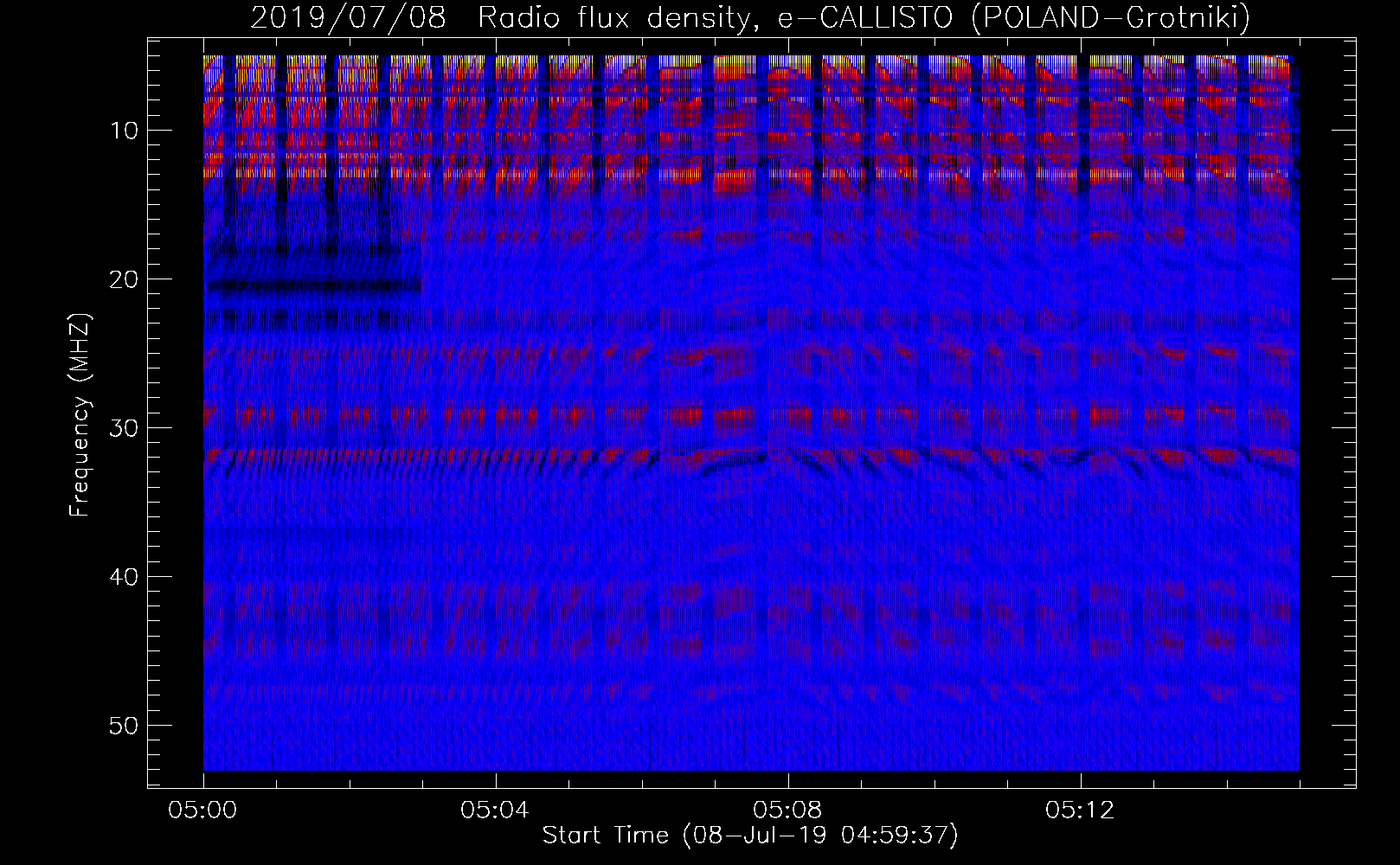The image size is (1400, 865).
Task: Click the plot title "Radio flux density, e-CALLISTO (POLAND-Grotniki)"
Action: coord(864,18)
